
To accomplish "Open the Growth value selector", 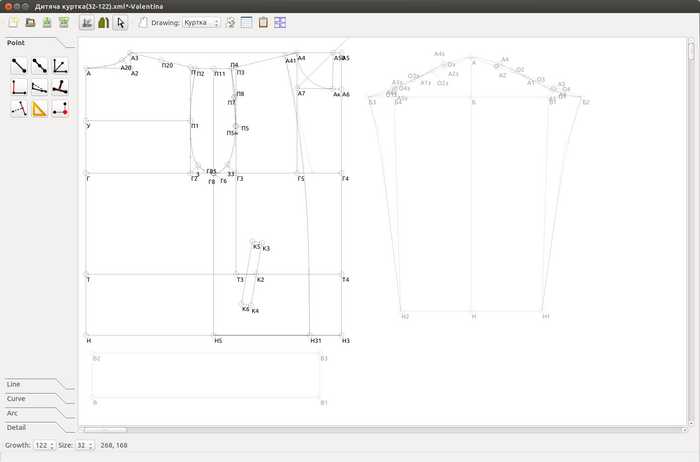I will (44, 445).
